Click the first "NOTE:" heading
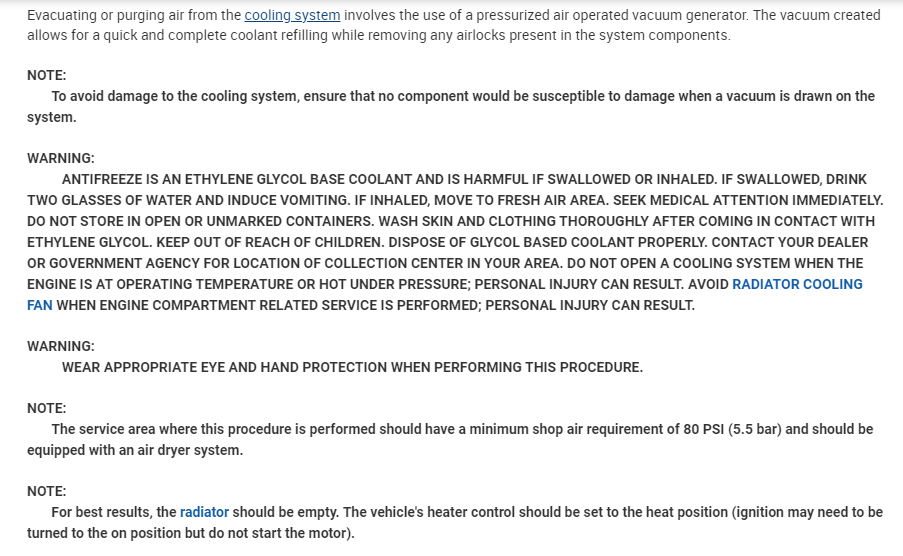This screenshot has width=903, height=556. (x=46, y=75)
